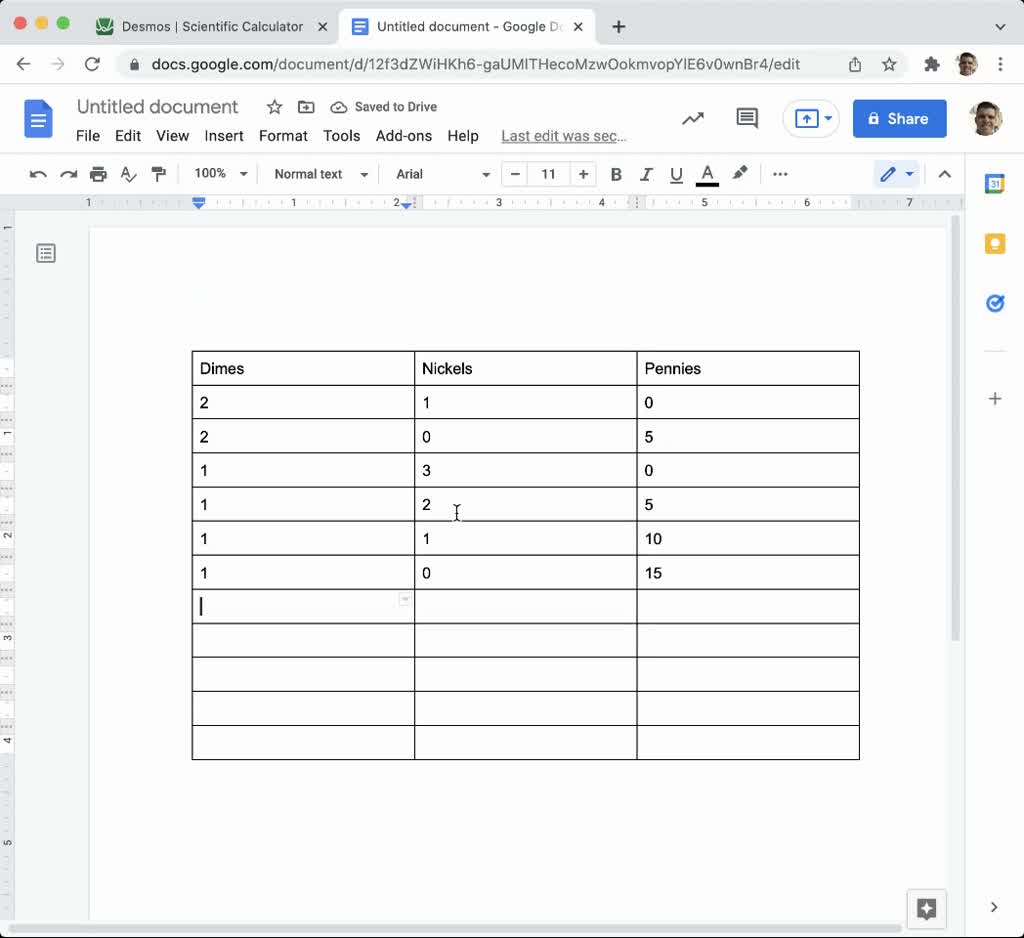Click the blue Share button
Viewport: 1024px width, 938px height.
pyautogui.click(x=899, y=118)
